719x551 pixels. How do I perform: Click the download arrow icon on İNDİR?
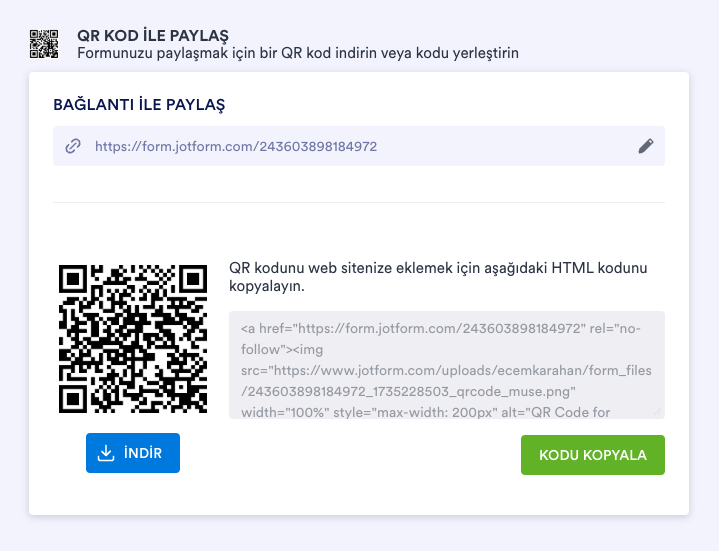pyautogui.click(x=106, y=453)
